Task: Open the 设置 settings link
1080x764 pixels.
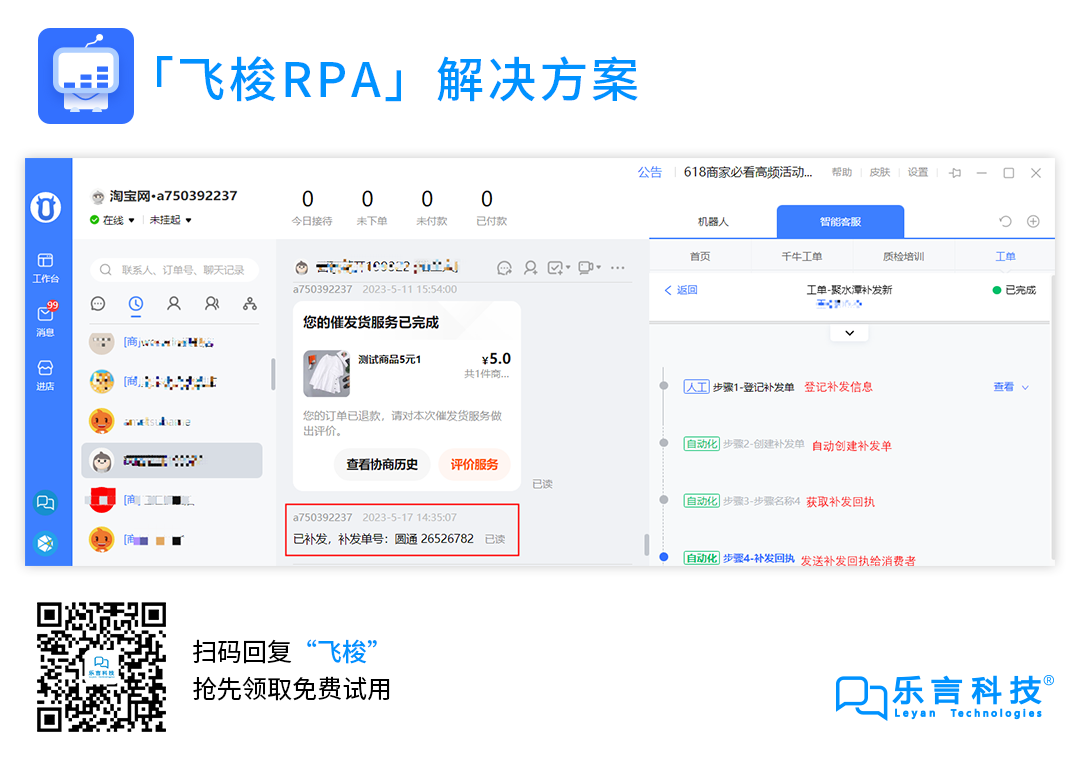Action: (x=917, y=172)
